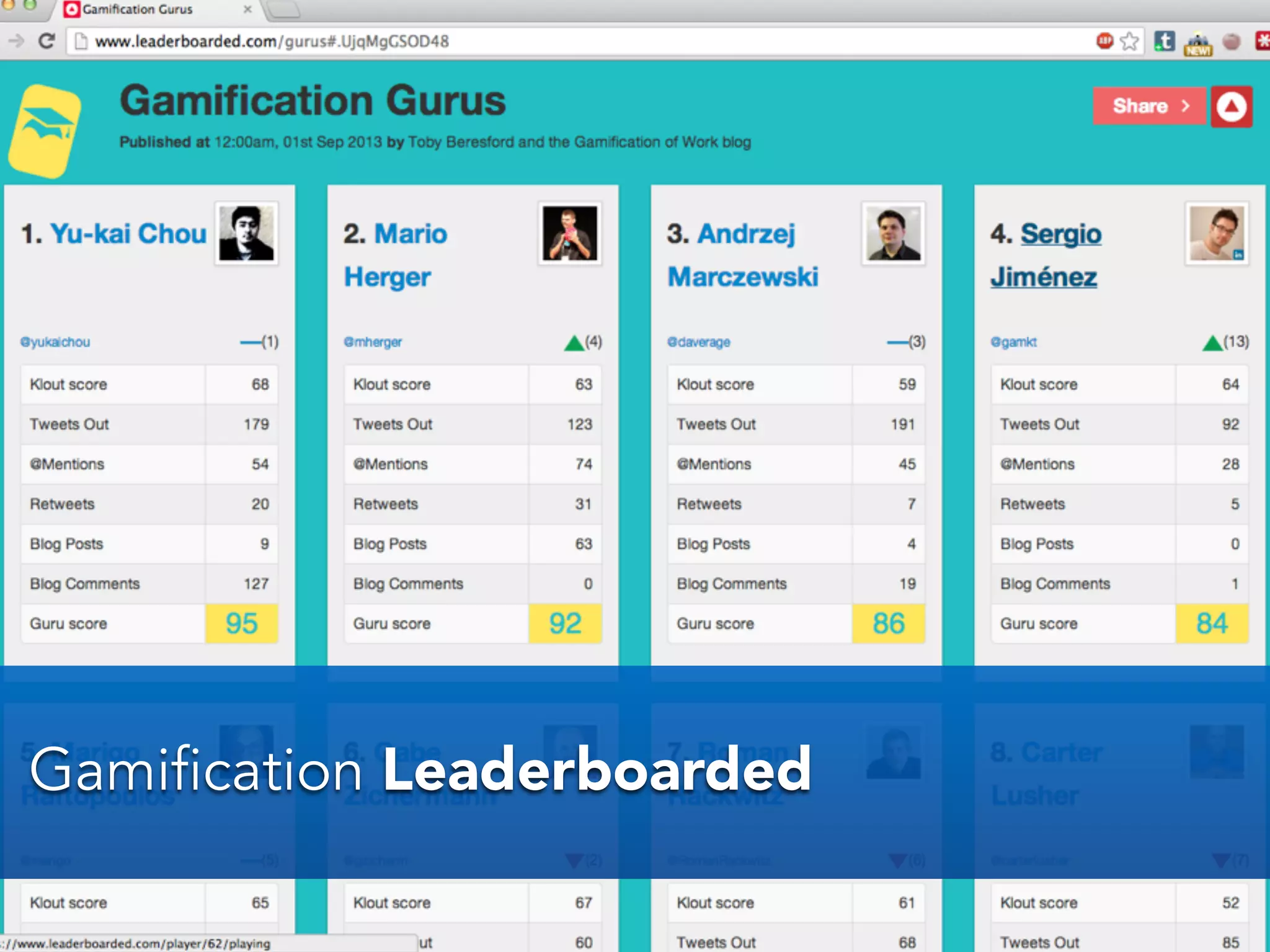This screenshot has width=1270, height=952.
Task: Click Yu-kai Chou's Guru score 95
Action: click(241, 623)
